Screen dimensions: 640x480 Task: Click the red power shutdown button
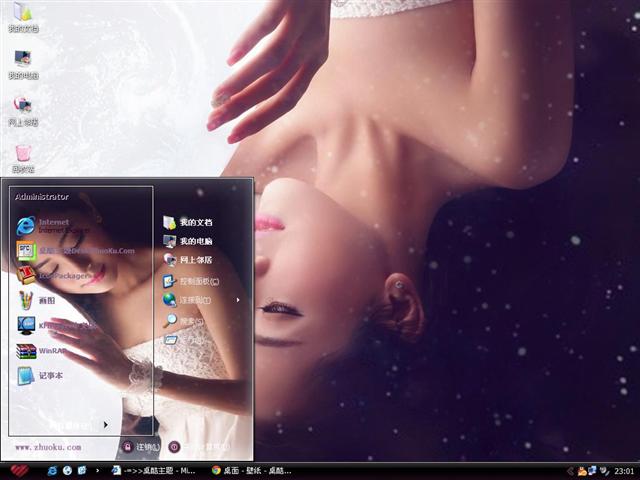pyautogui.click(x=174, y=447)
